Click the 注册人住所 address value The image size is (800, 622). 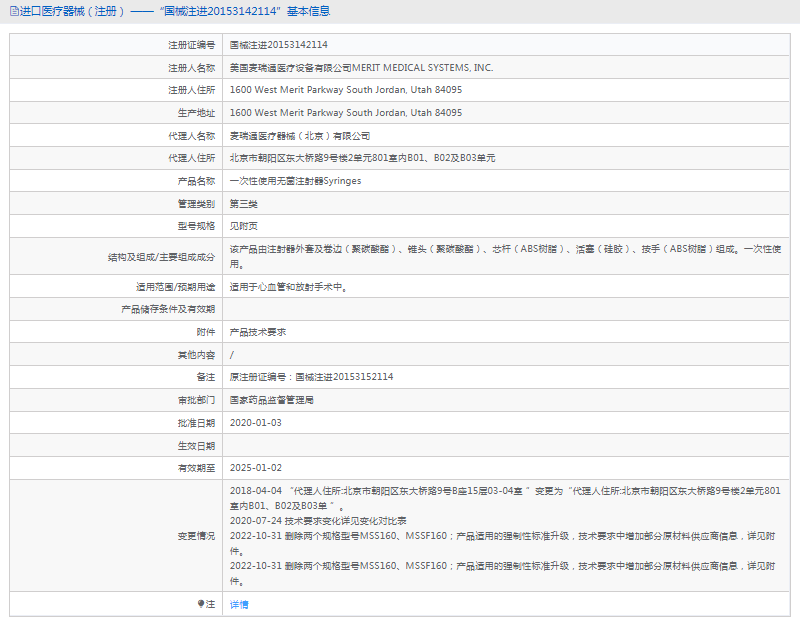(345, 90)
